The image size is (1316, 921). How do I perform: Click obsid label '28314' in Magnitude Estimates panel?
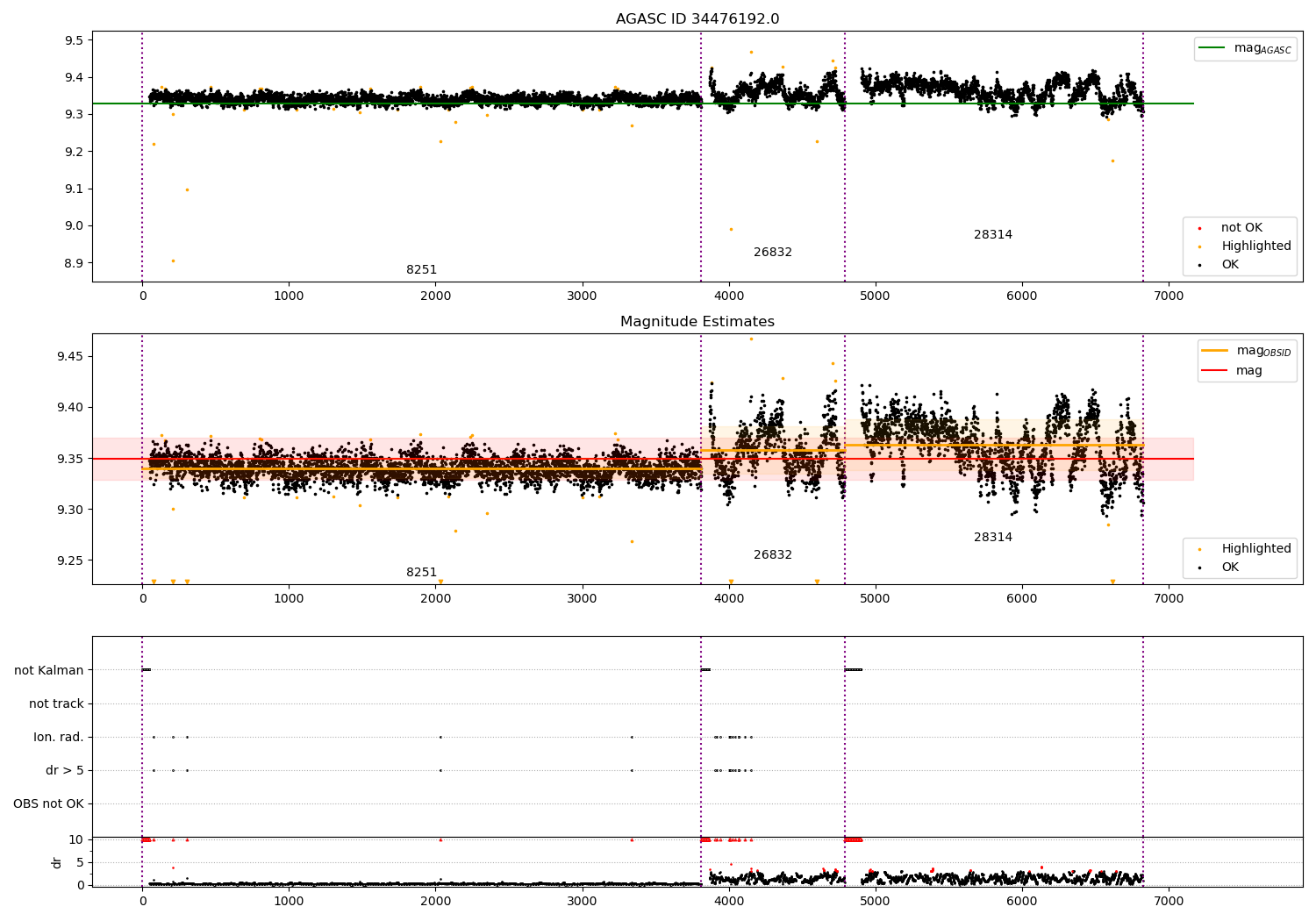click(x=993, y=538)
